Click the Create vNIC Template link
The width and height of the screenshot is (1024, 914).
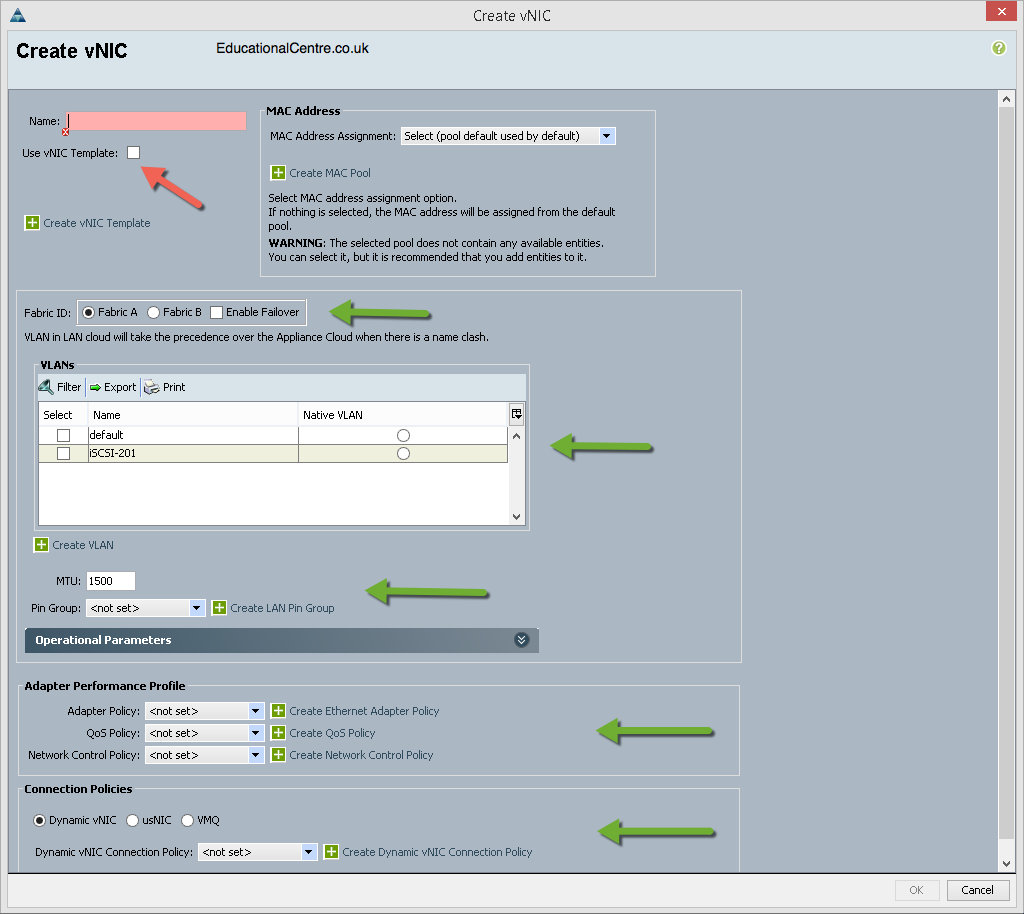tap(97, 223)
